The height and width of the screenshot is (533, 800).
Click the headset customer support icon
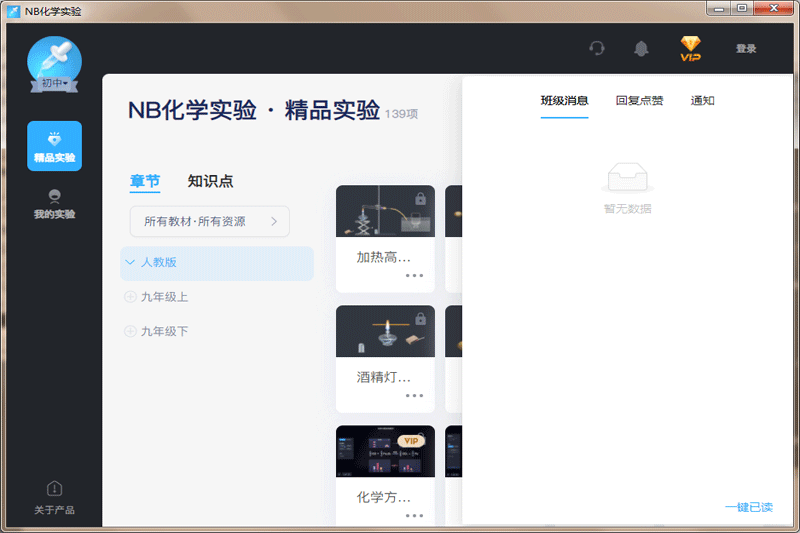point(597,48)
